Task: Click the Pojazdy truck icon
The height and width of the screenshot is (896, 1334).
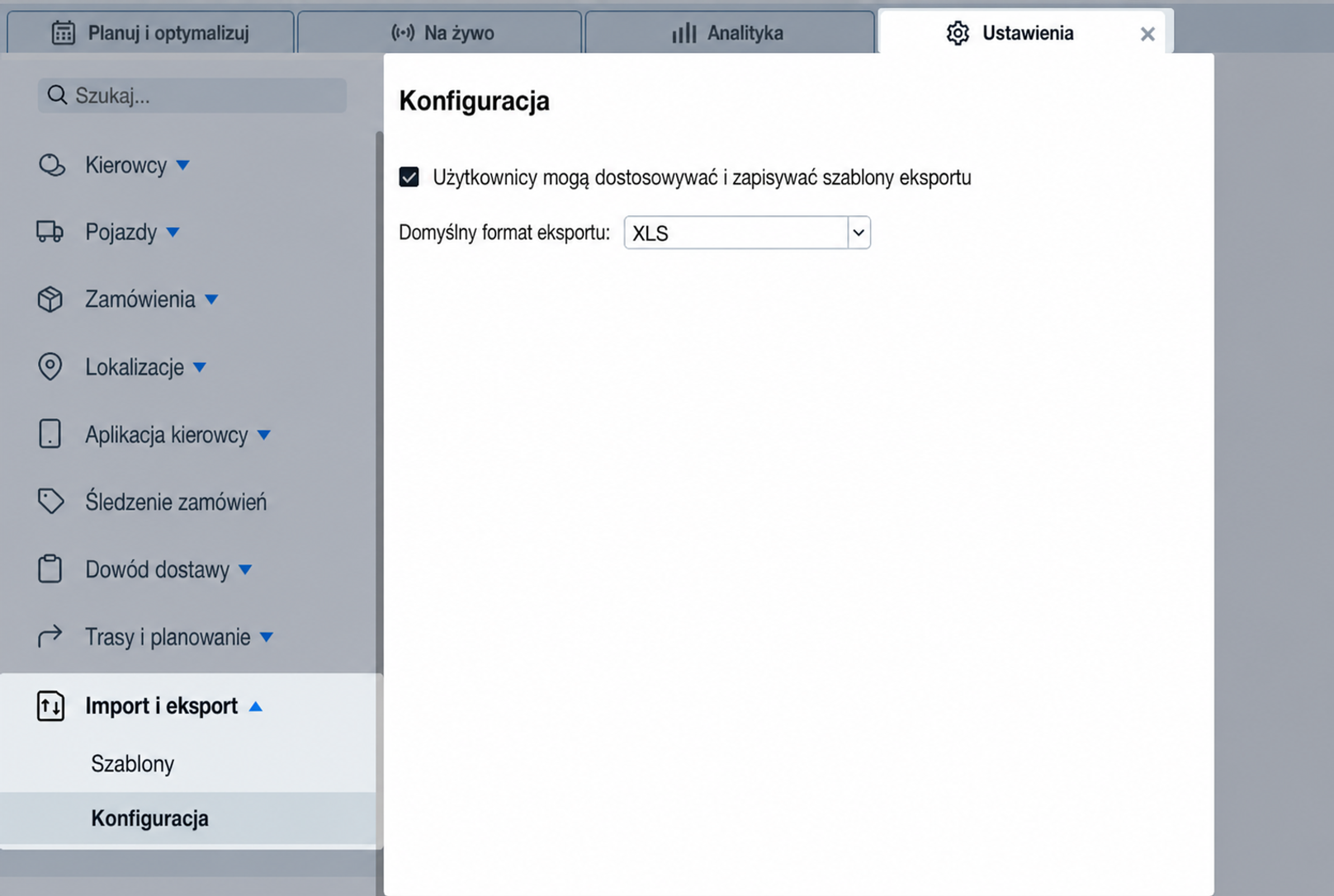Action: (x=50, y=232)
